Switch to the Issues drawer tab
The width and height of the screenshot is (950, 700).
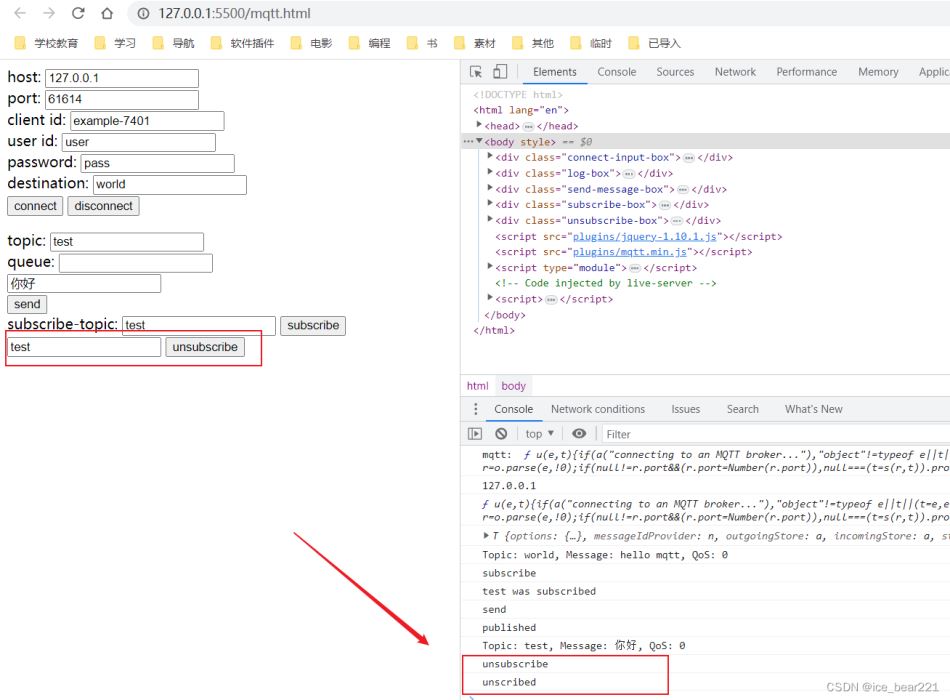pyautogui.click(x=686, y=409)
